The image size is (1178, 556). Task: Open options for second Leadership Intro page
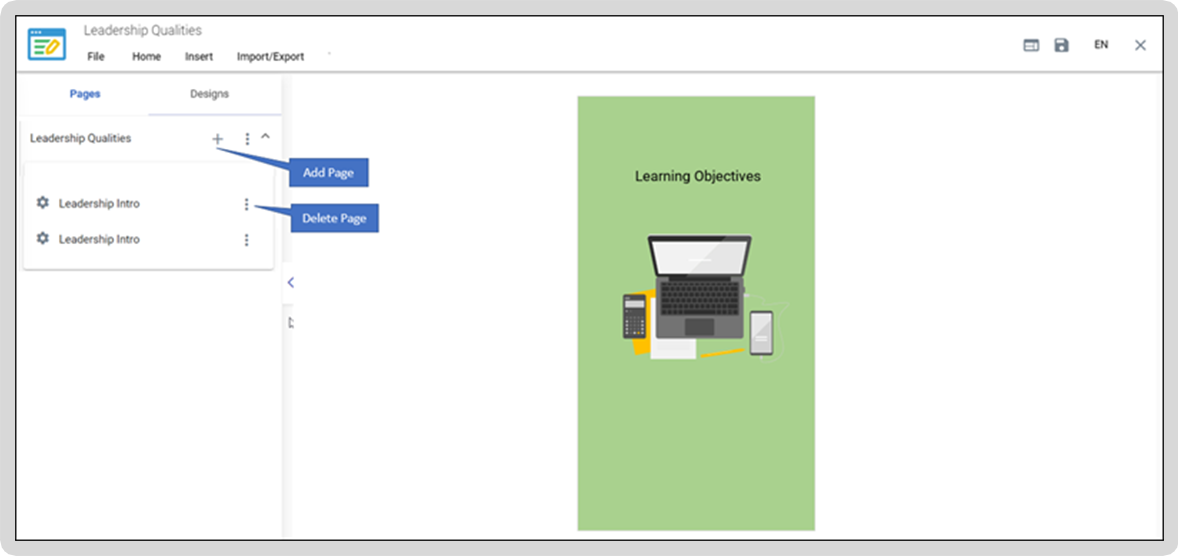click(246, 240)
